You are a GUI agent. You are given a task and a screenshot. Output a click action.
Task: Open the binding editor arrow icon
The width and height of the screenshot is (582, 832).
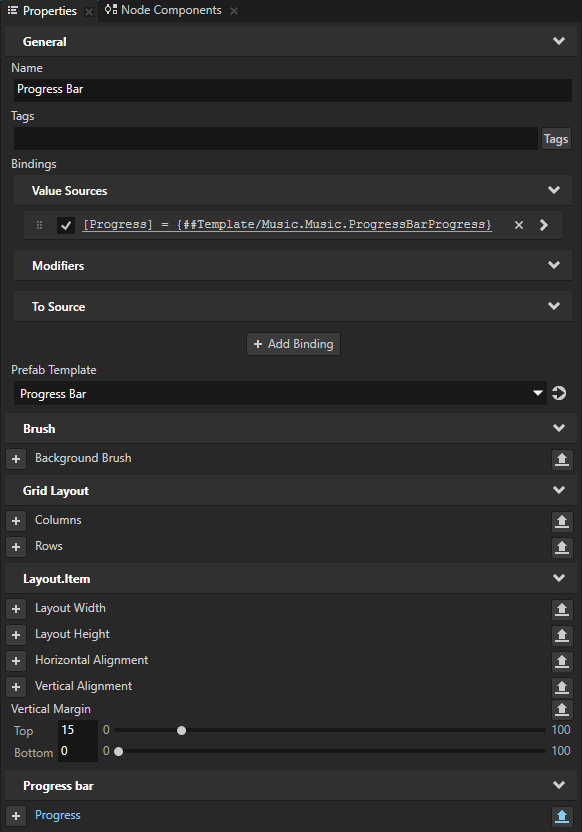coord(546,224)
